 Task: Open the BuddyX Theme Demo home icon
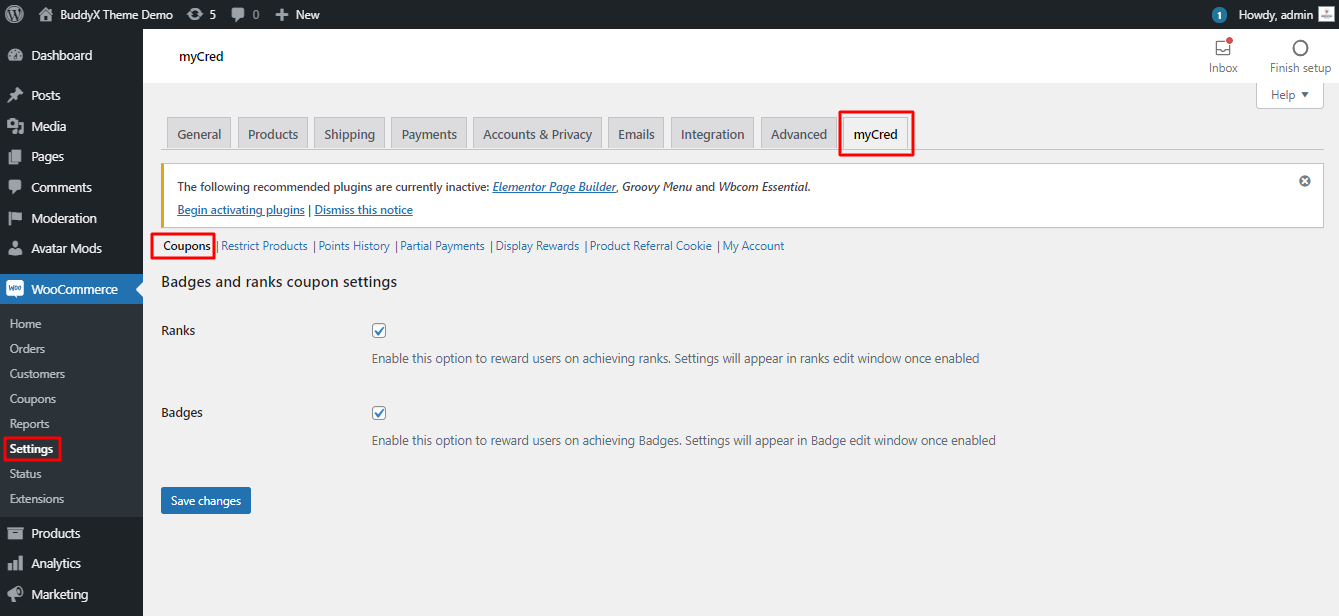pos(46,14)
